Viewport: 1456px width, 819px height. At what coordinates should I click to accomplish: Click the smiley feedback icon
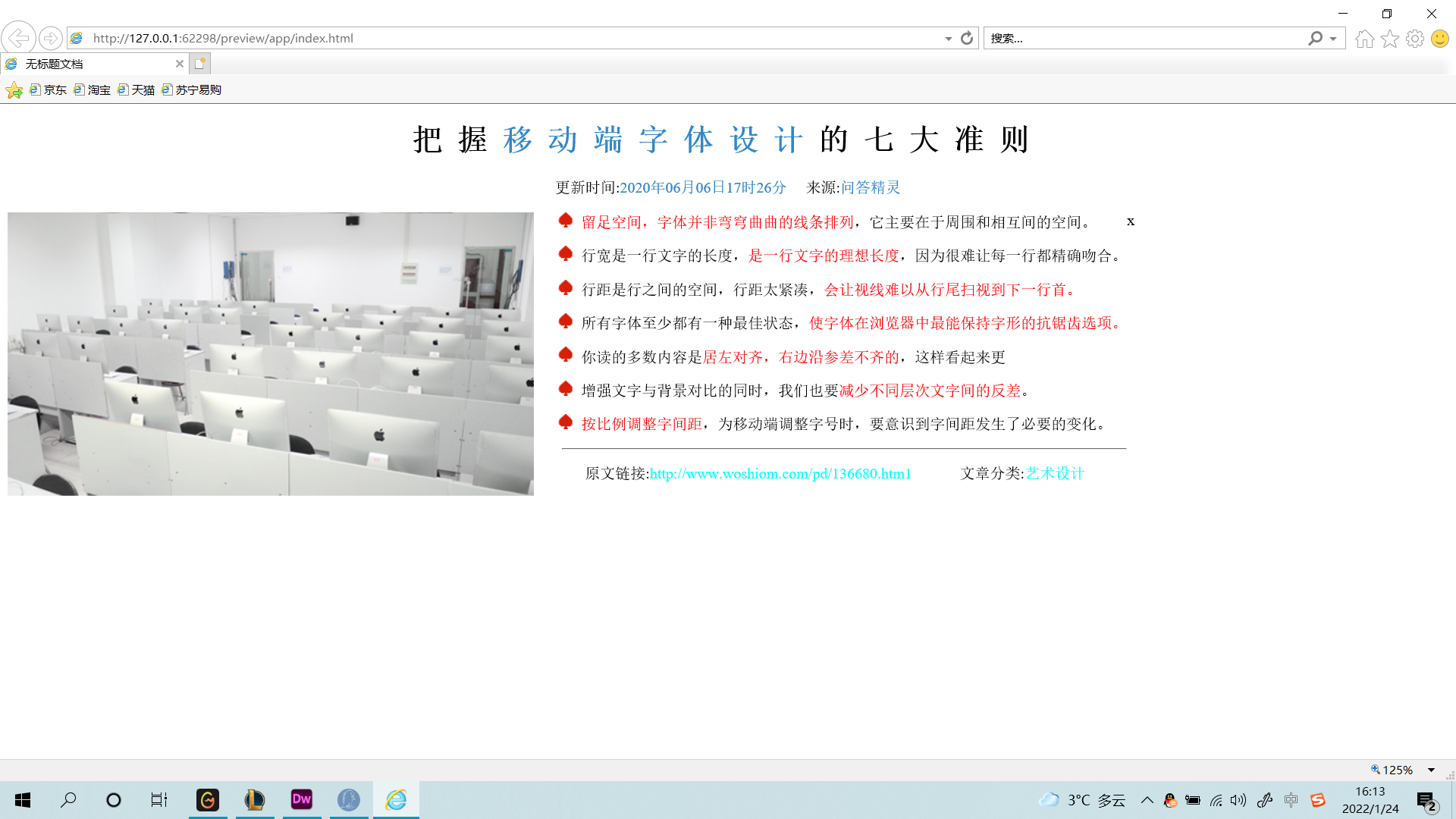(x=1439, y=38)
